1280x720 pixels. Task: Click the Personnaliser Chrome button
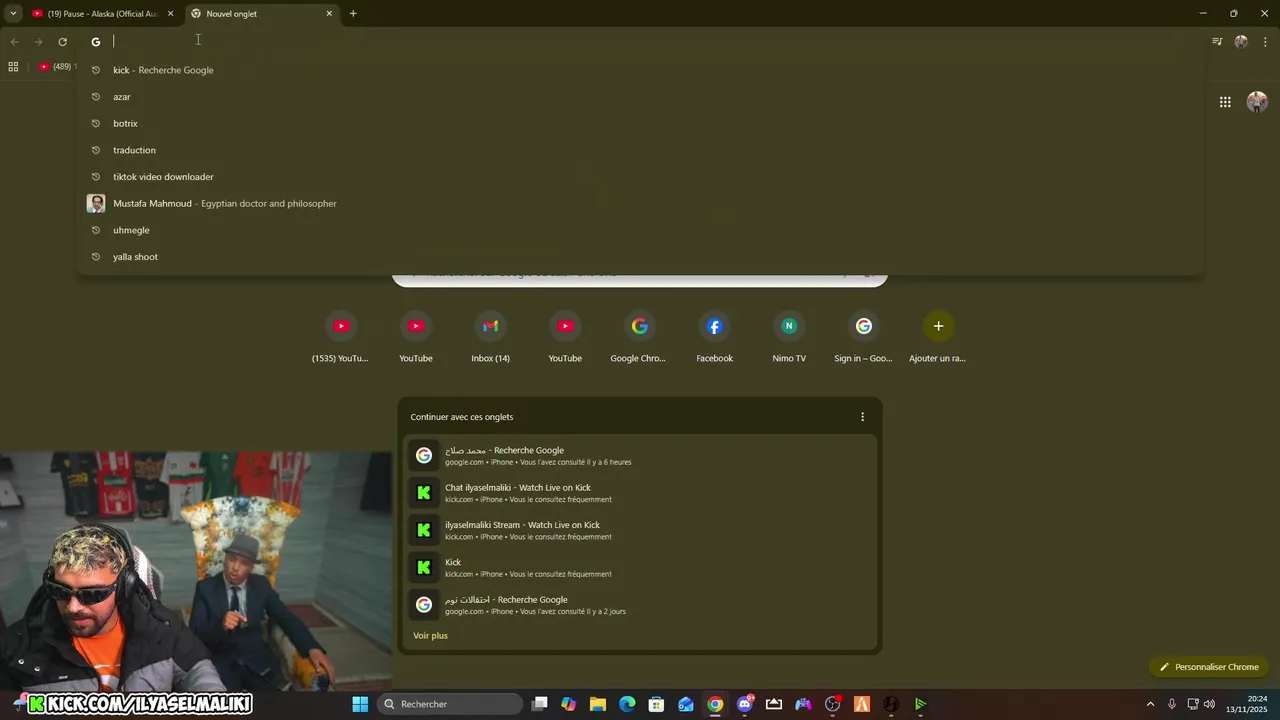pyautogui.click(x=1210, y=667)
